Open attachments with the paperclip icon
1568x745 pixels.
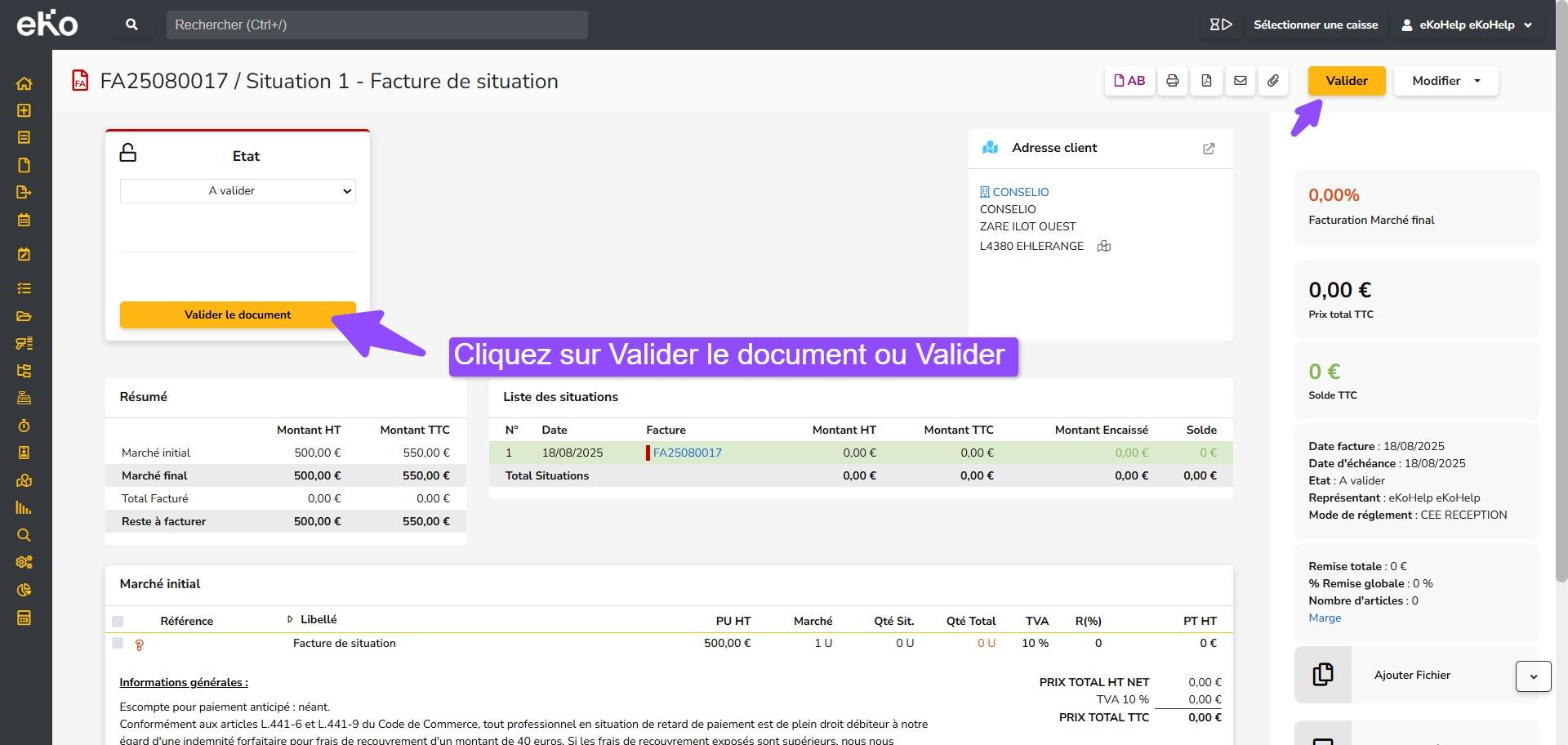(x=1273, y=81)
